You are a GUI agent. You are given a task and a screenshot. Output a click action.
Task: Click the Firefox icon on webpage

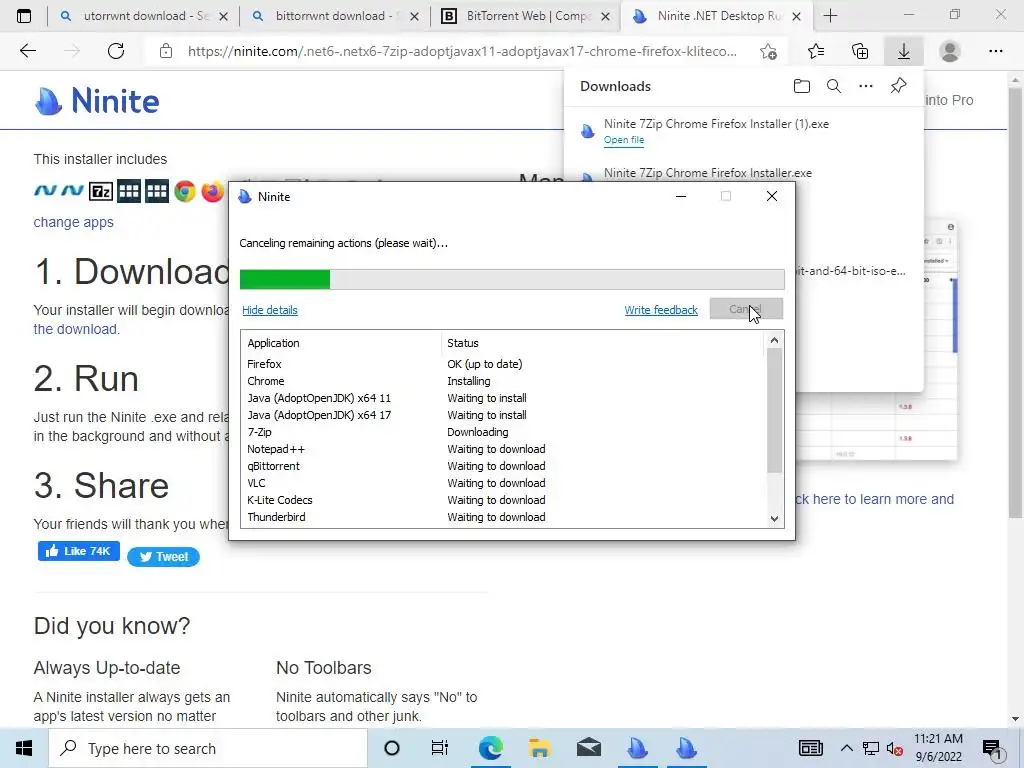(x=212, y=191)
